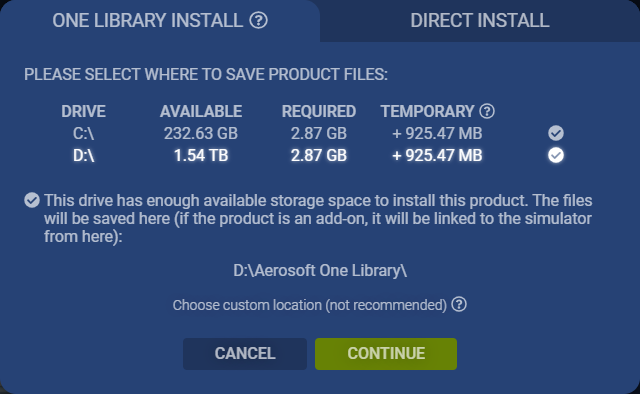Viewport: 640px width, 394px height.
Task: Click the Continue button
Action: [386, 354]
